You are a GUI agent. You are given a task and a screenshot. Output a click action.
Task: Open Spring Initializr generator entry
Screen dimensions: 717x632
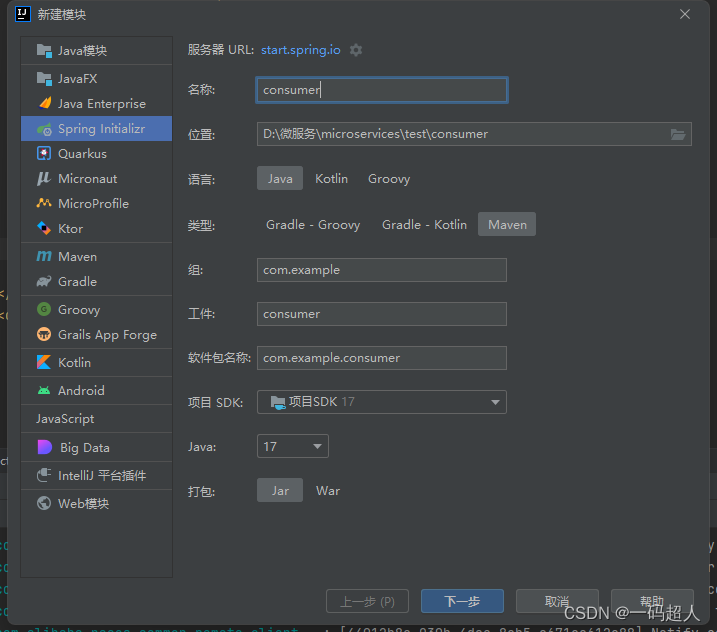point(96,129)
